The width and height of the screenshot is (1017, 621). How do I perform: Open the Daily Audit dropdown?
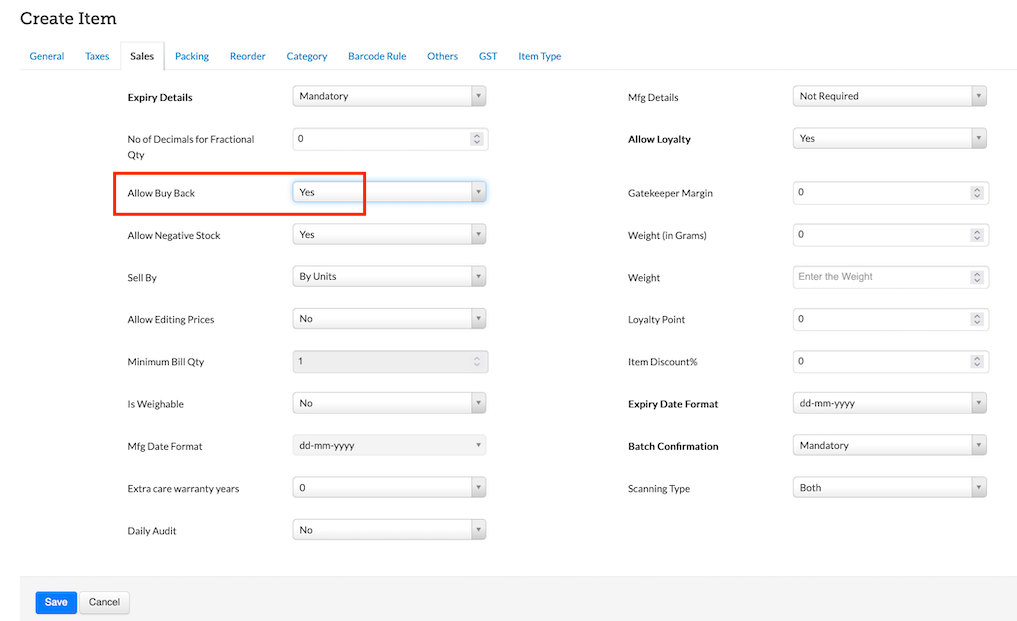point(389,530)
